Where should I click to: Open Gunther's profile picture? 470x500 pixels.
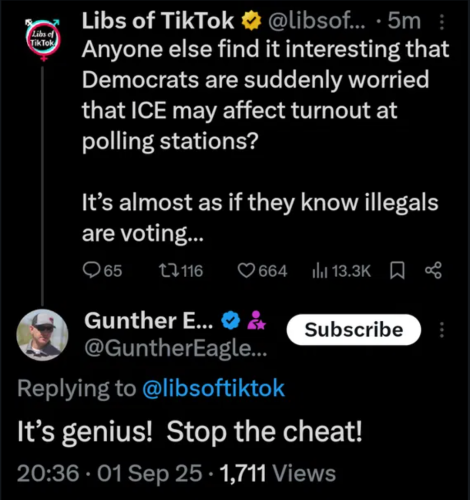pos(43,335)
